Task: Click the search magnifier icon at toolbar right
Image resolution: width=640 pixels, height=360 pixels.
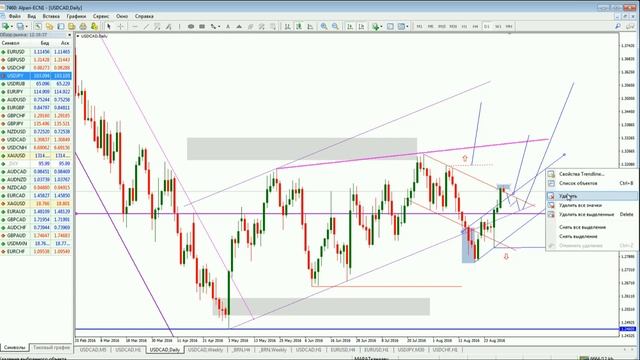Action: (x=618, y=26)
